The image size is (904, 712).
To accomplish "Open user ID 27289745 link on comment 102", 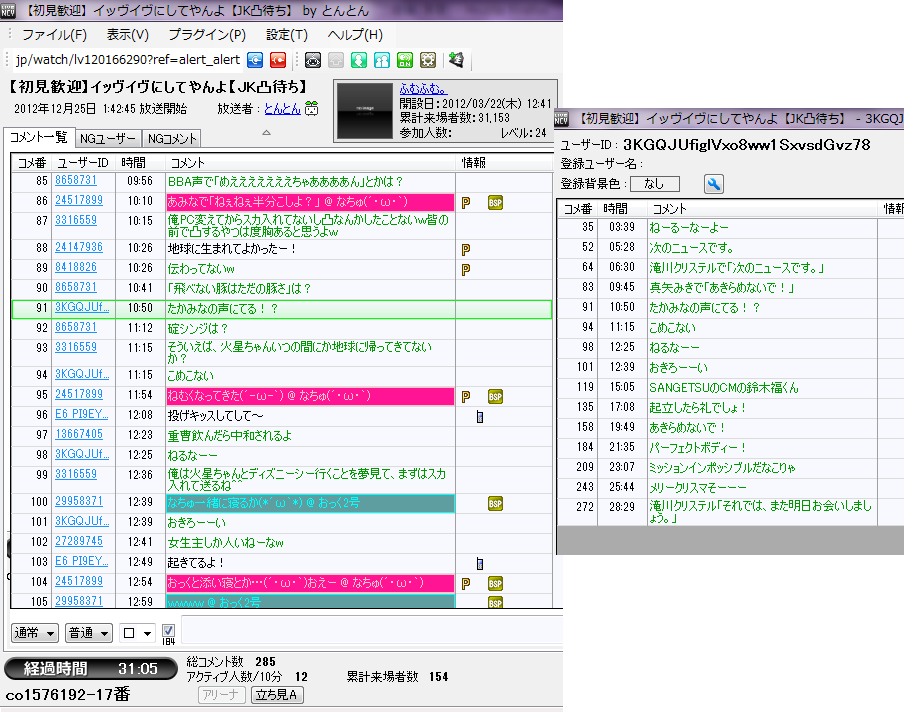I will [x=79, y=541].
